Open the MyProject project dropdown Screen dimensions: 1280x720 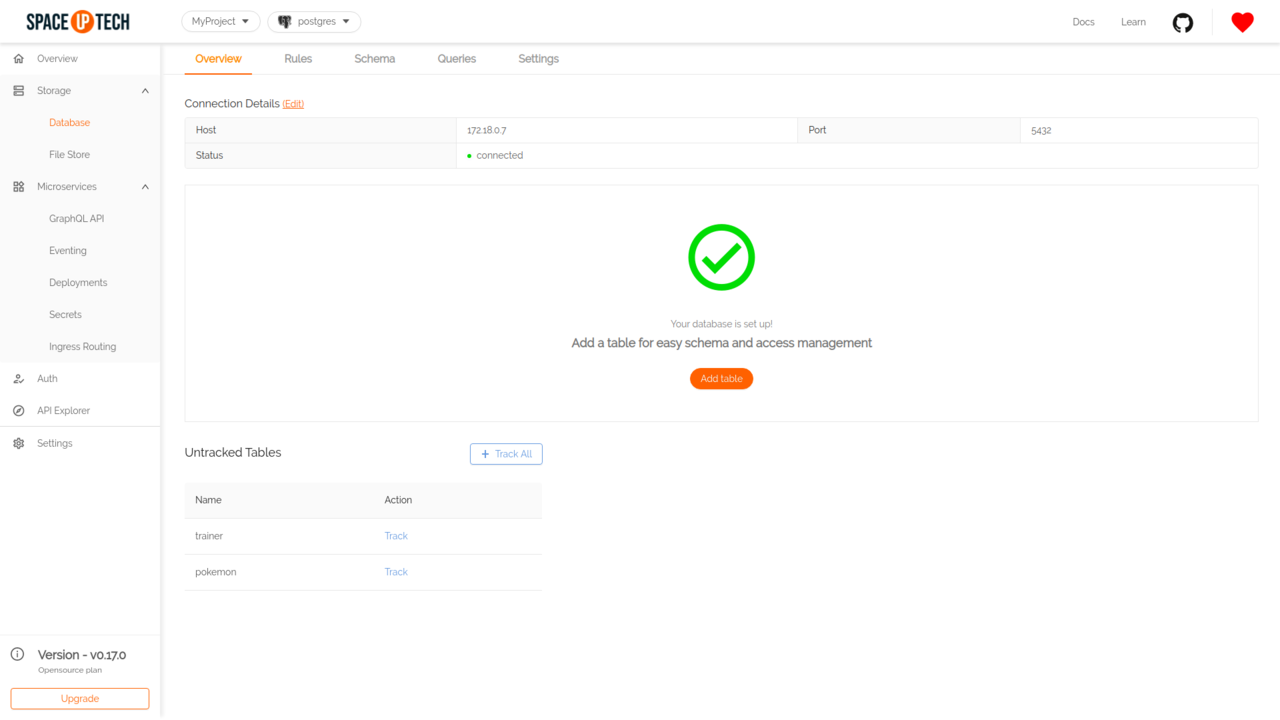tap(220, 21)
